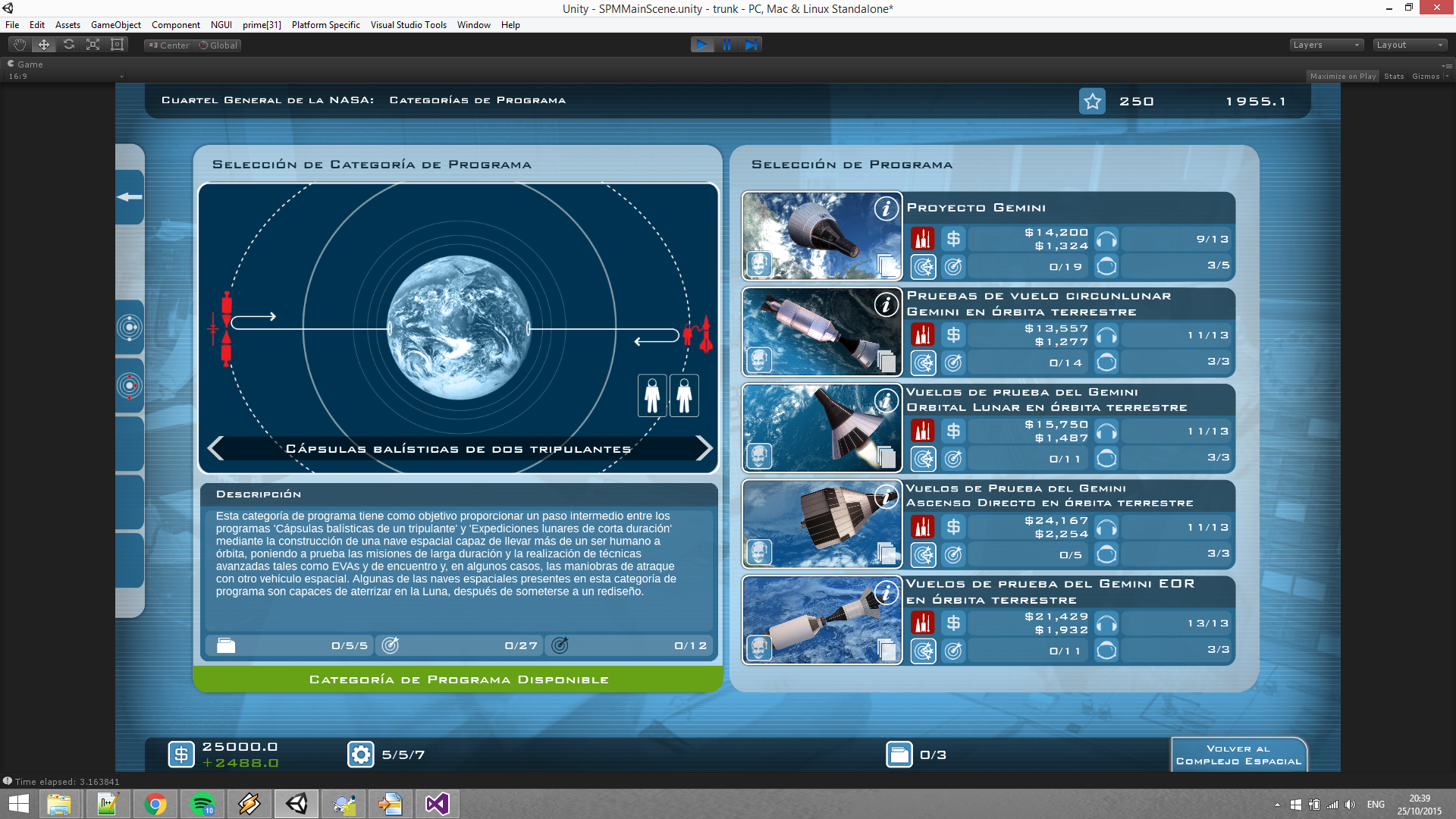1456x819 pixels.
Task: Open the Gizmos dropdown arrow
Action: [1447, 77]
